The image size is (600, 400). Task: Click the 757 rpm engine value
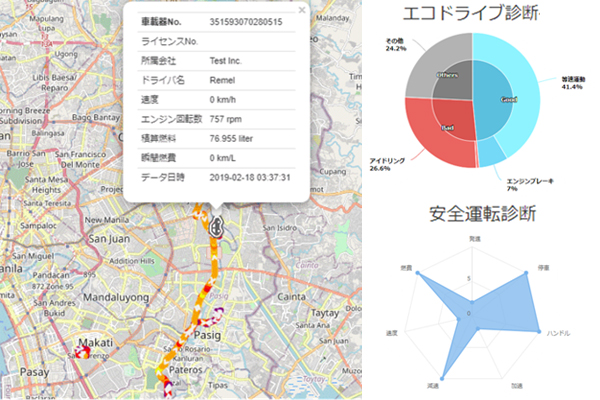tap(225, 119)
